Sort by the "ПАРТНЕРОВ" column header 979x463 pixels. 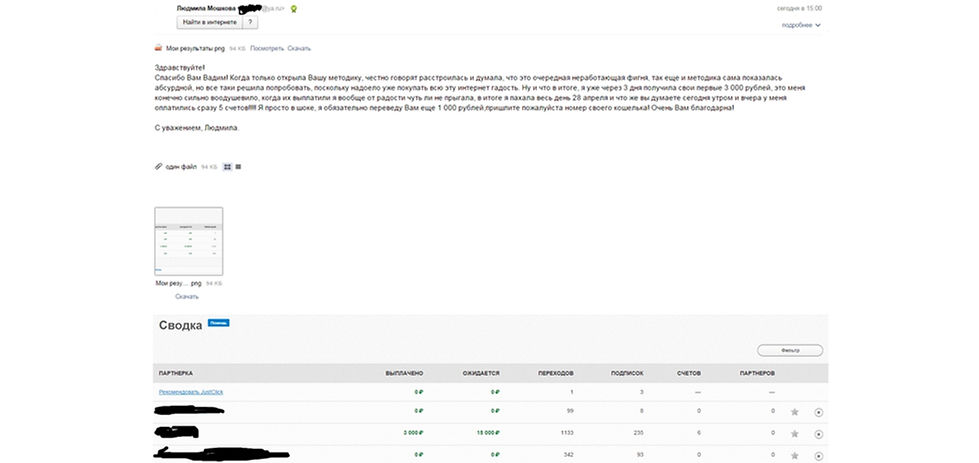tap(757, 373)
